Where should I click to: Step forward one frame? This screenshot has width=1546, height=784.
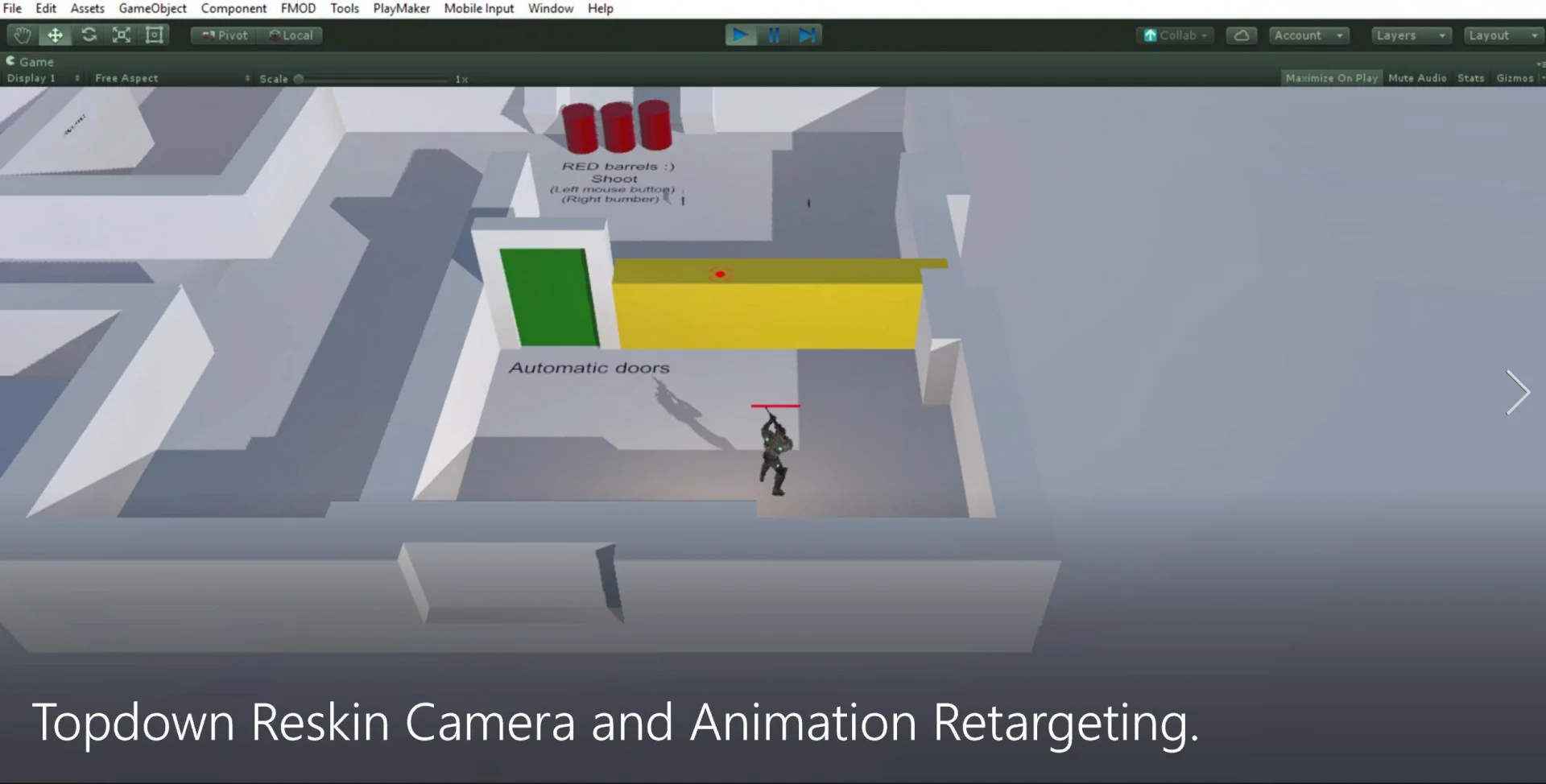tap(806, 35)
